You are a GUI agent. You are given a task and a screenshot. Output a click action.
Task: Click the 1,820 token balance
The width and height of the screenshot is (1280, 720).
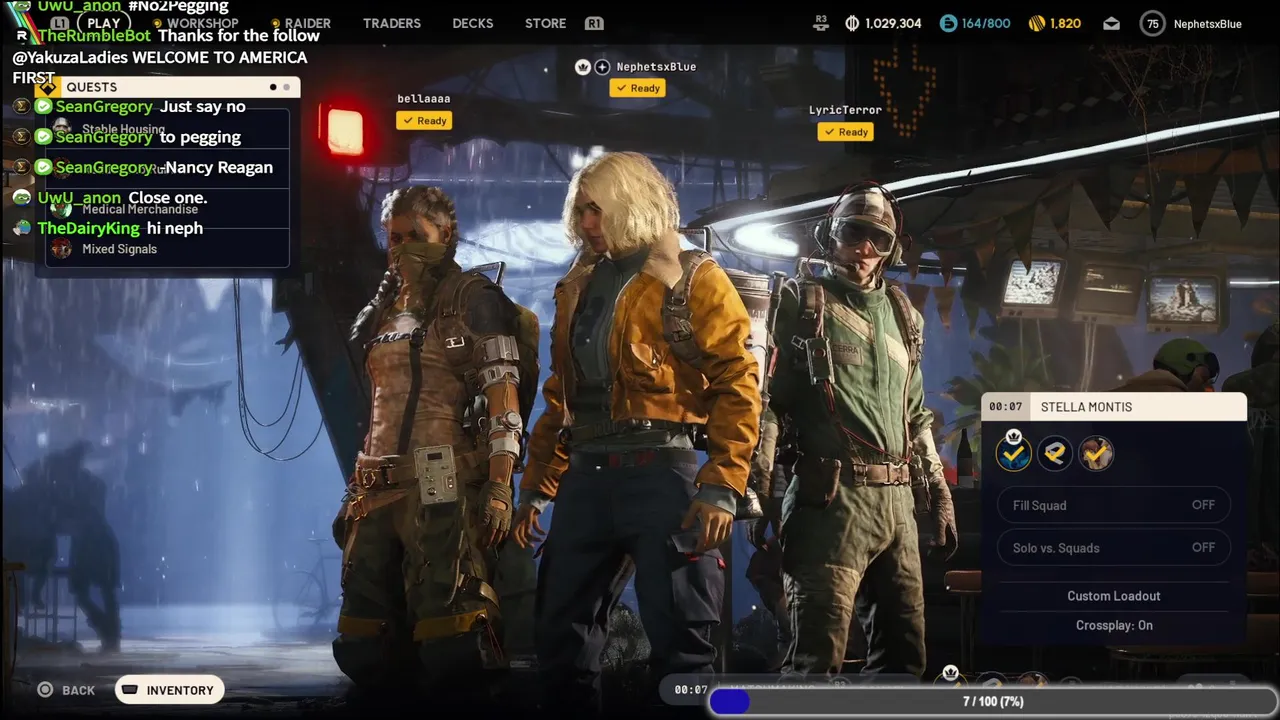[1065, 23]
